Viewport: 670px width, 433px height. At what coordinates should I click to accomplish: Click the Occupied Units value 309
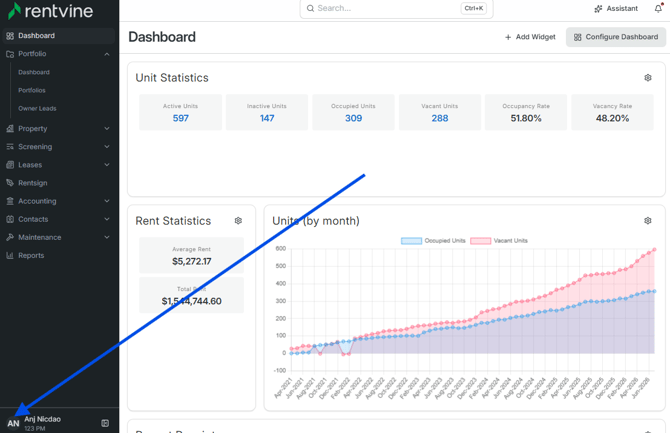coord(353,118)
